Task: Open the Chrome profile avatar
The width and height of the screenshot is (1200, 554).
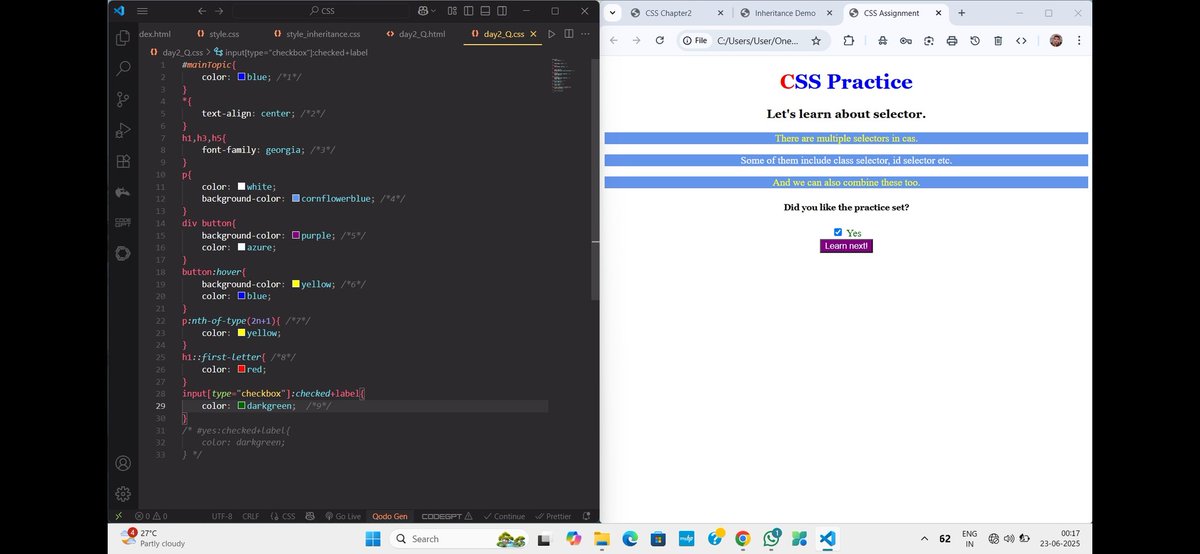Action: coord(1056,41)
